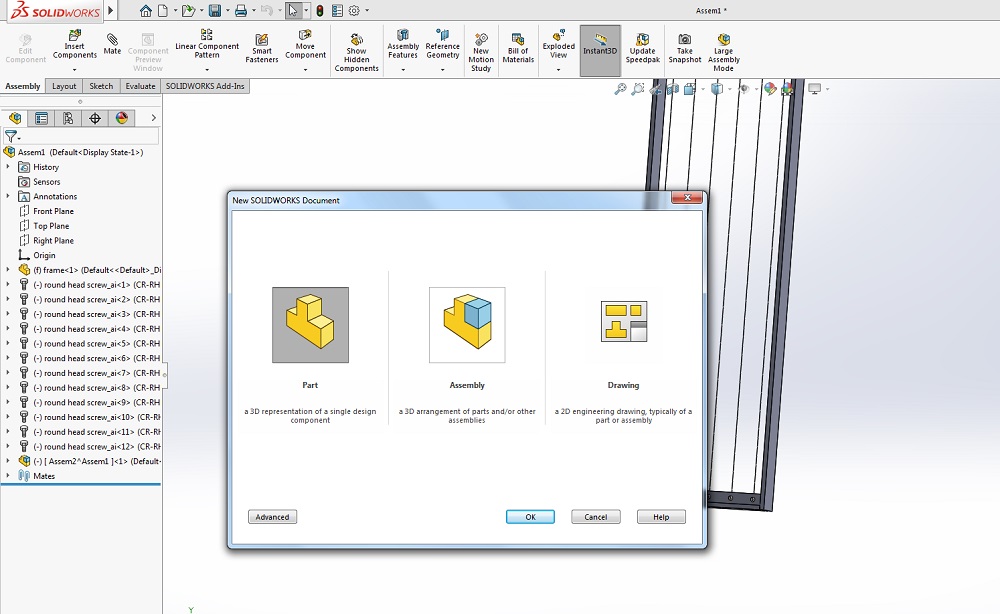Click Zoom to Fit in view toolbar
This screenshot has width=1000, height=614.
click(620, 89)
